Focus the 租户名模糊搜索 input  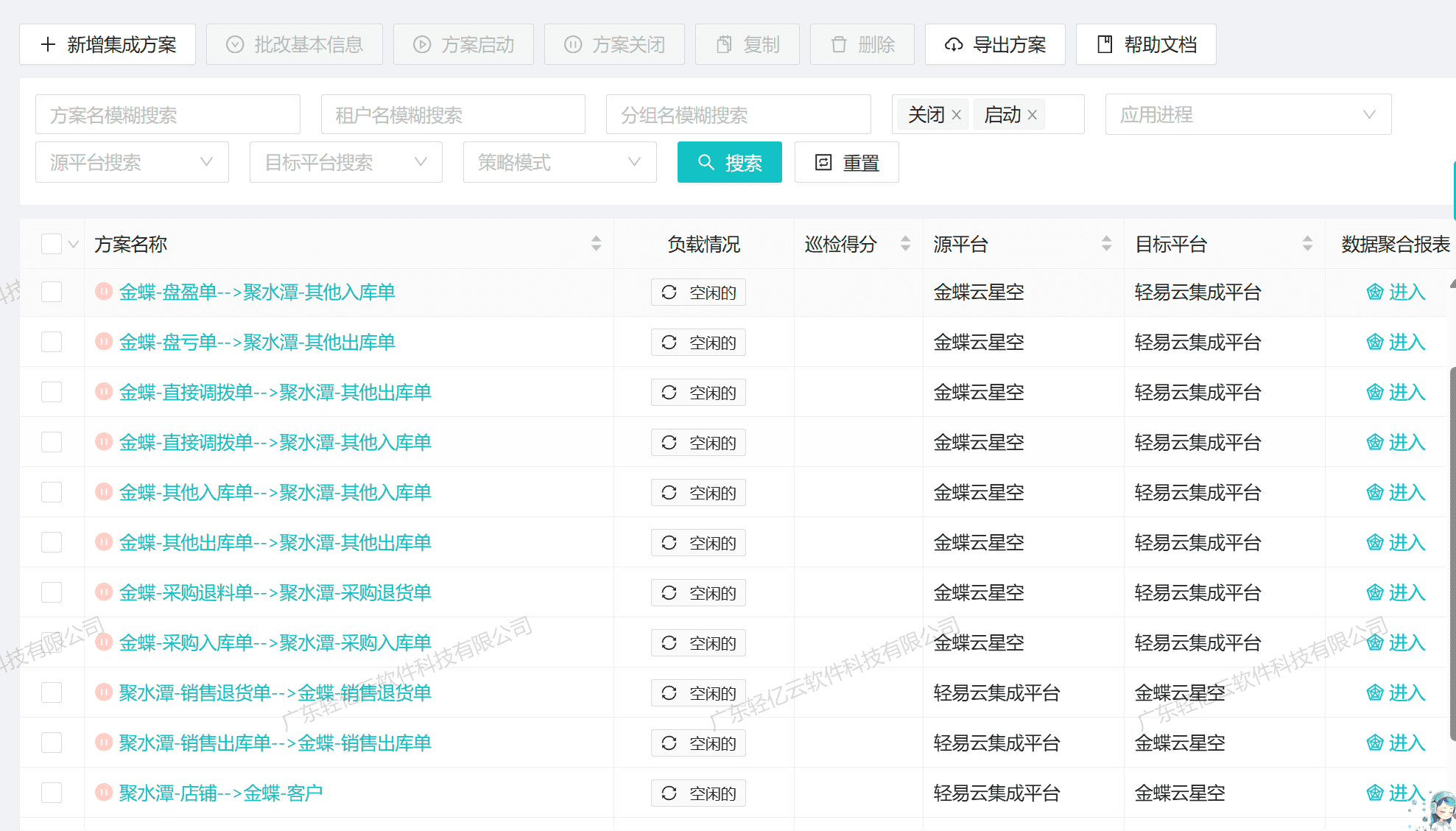click(x=453, y=115)
